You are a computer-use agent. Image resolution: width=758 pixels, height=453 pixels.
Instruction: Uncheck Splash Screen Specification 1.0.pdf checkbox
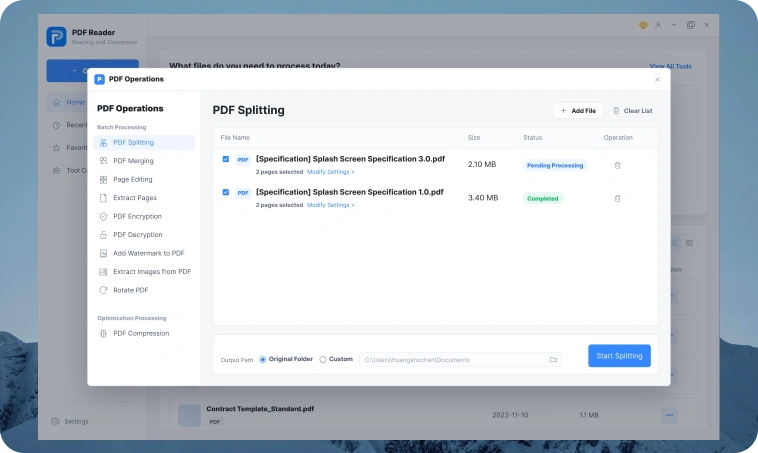click(226, 192)
